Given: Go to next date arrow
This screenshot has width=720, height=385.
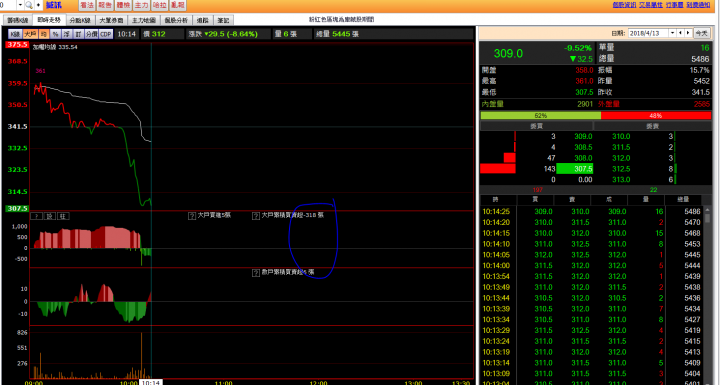Looking at the screenshot, I should [x=688, y=33].
